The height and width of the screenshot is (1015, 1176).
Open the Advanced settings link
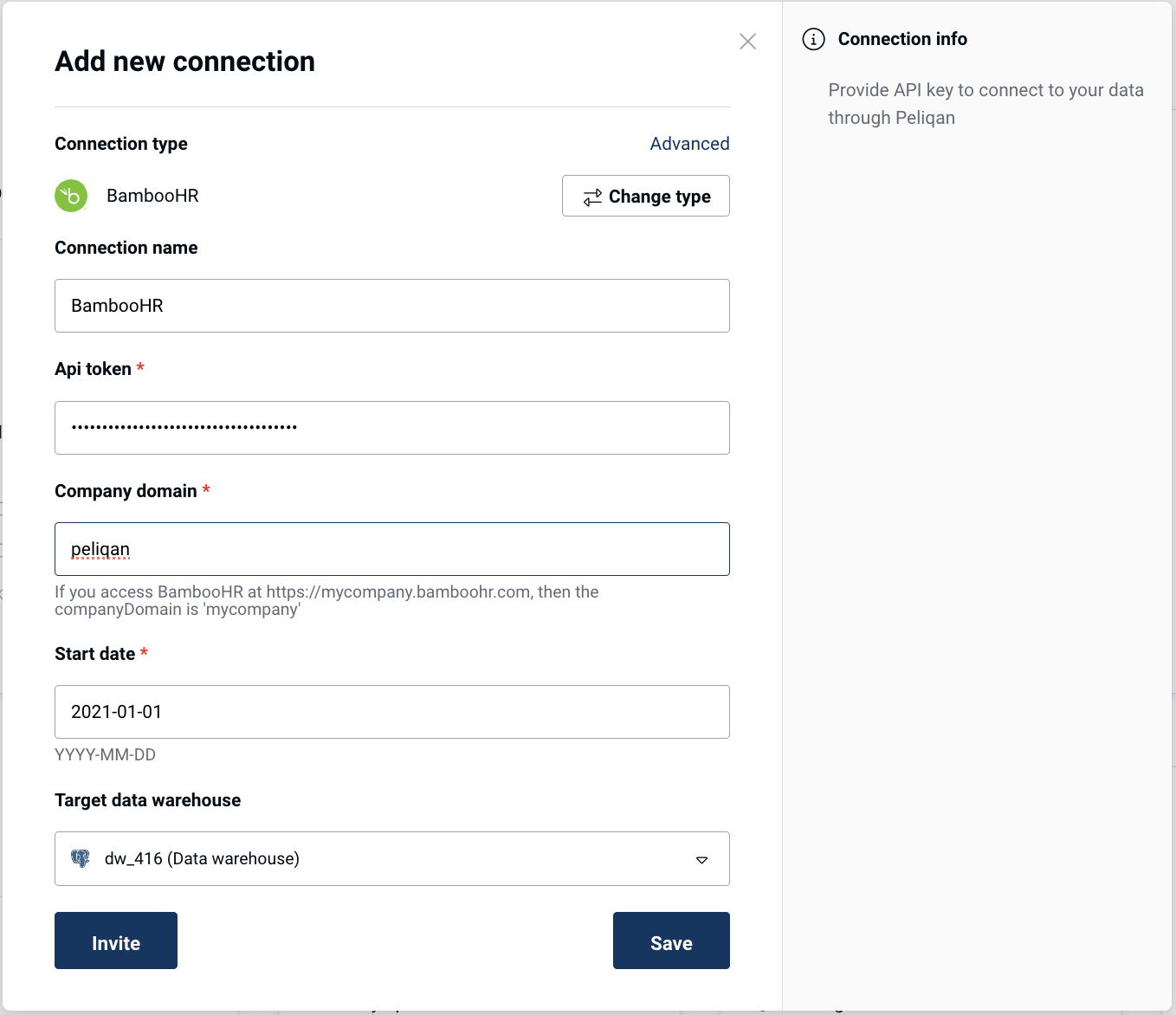(x=689, y=144)
